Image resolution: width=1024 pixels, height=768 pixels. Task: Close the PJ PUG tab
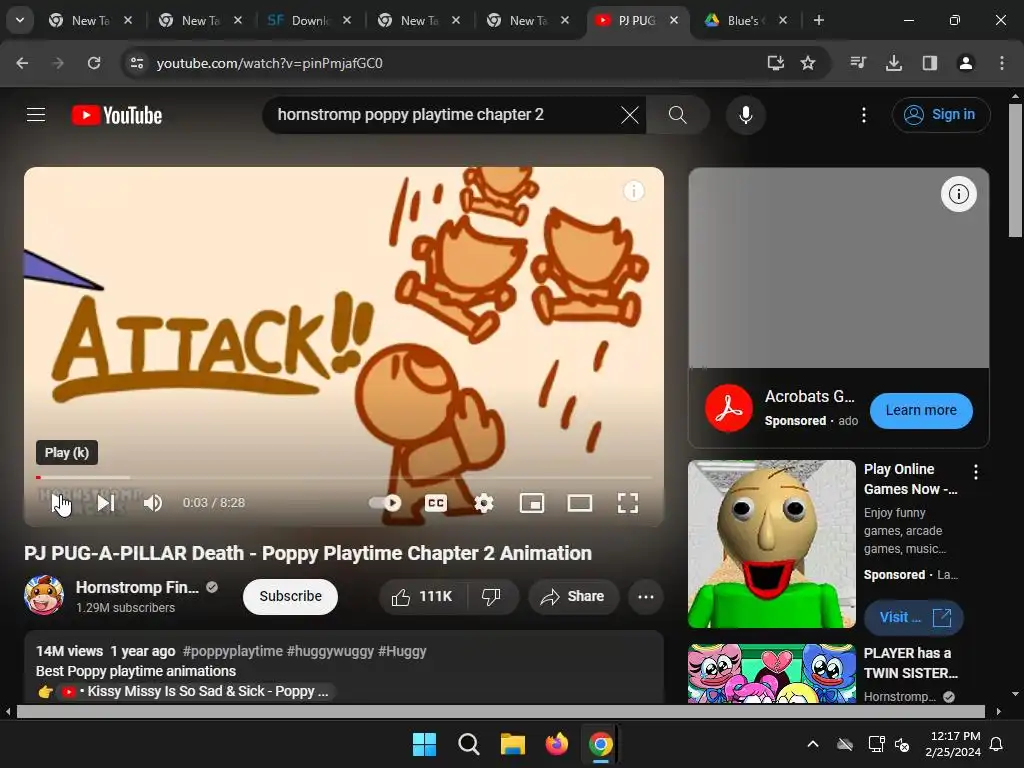673,20
